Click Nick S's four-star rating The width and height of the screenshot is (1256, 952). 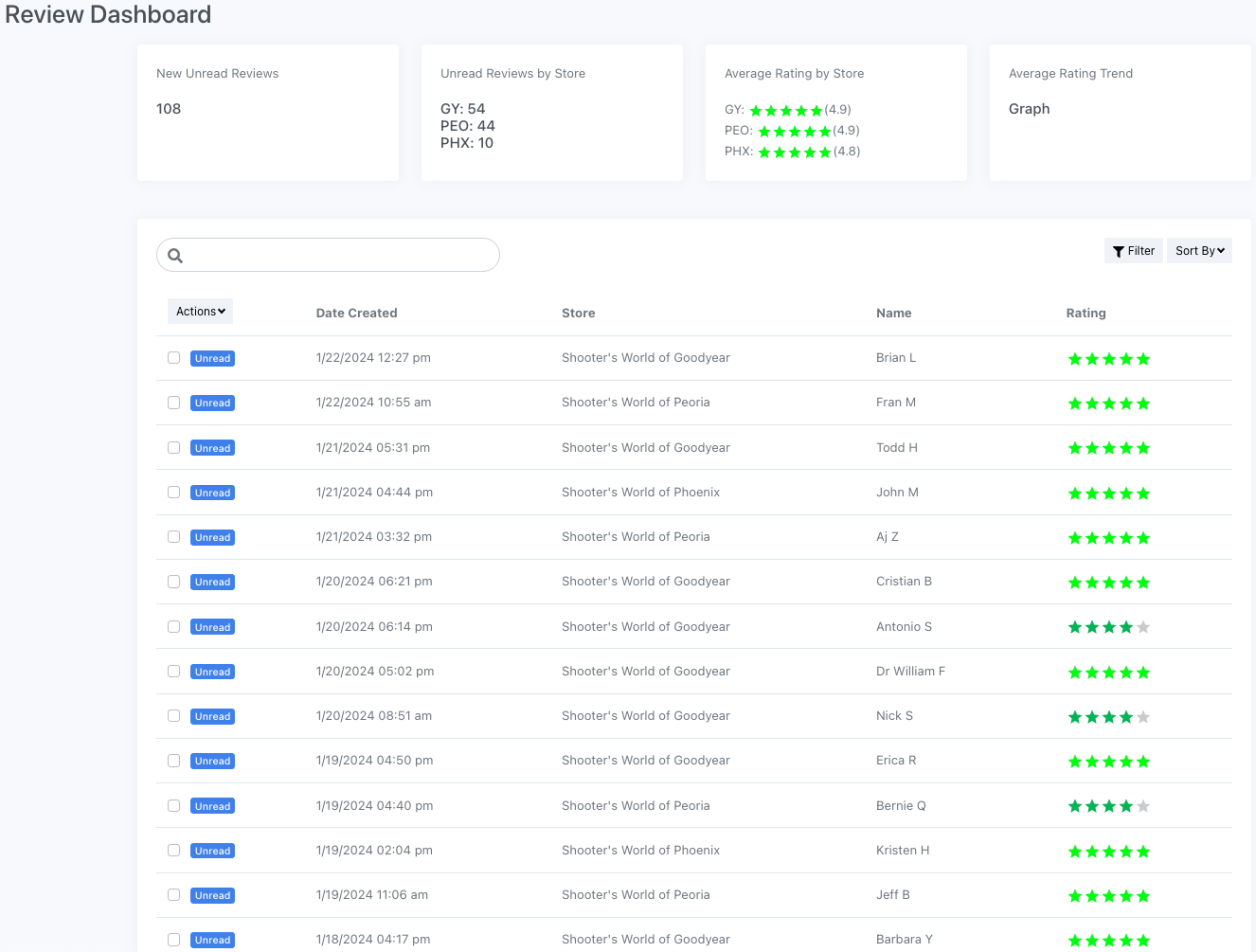(x=1109, y=717)
